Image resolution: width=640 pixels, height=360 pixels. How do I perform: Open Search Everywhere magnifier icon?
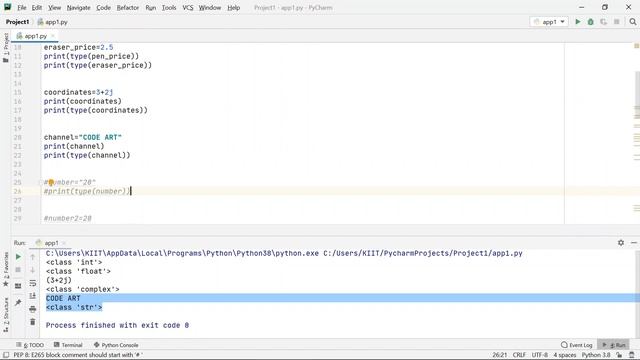click(633, 22)
